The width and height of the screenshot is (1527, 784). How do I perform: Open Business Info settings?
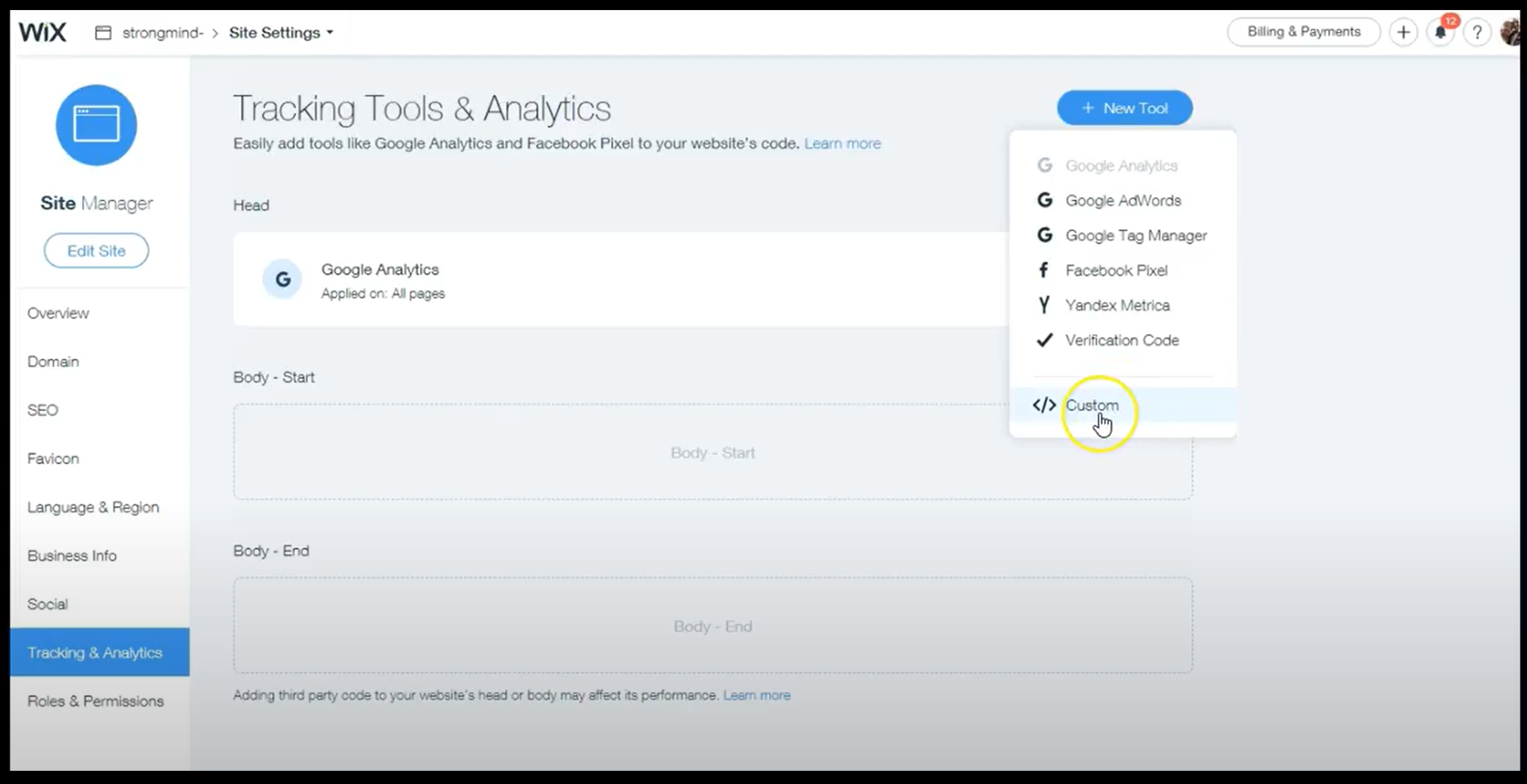tap(72, 556)
